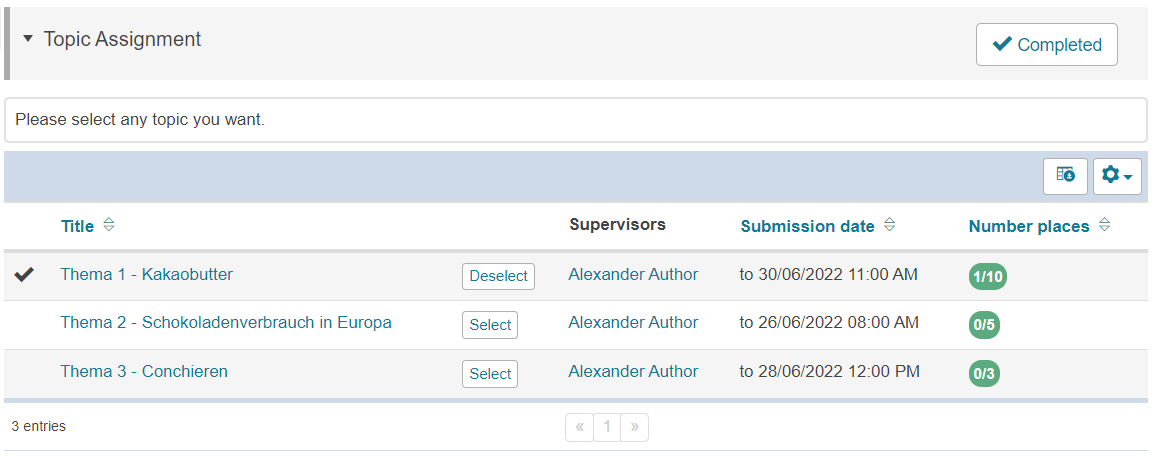Go to next page arrow
Screen dimensions: 1160x469
(634, 428)
